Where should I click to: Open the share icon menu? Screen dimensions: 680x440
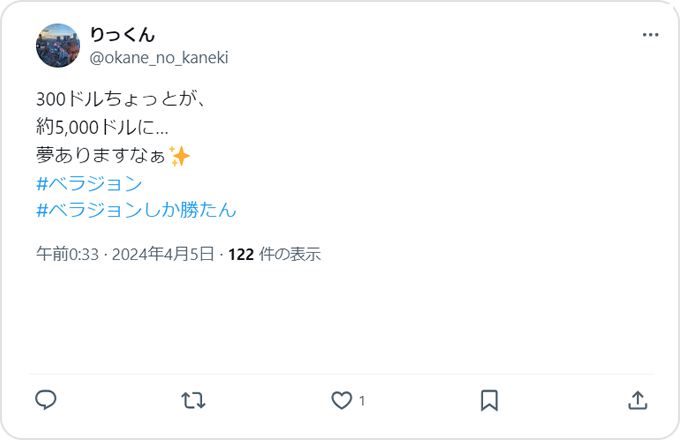pyautogui.click(x=637, y=400)
